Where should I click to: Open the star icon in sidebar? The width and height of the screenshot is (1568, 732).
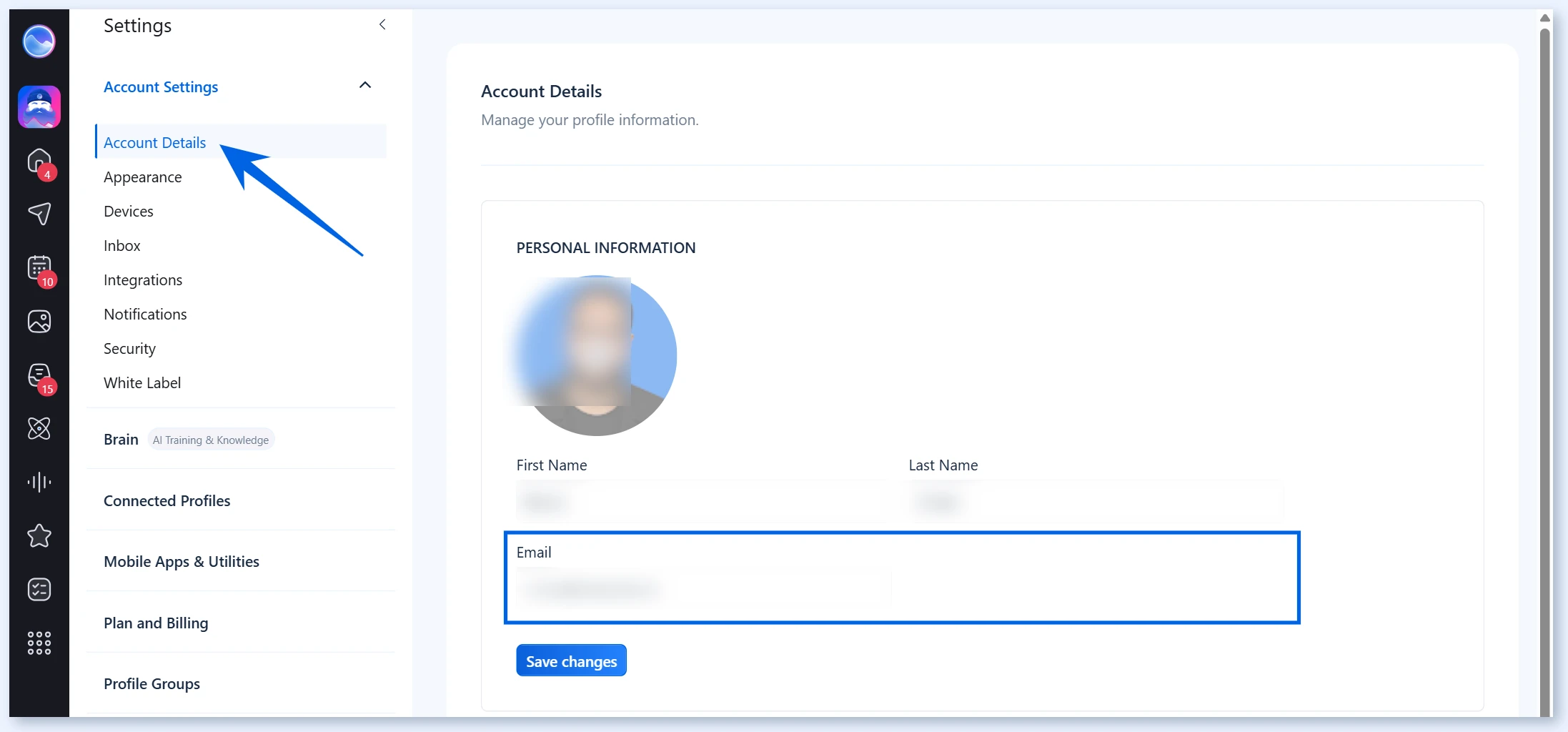[39, 535]
